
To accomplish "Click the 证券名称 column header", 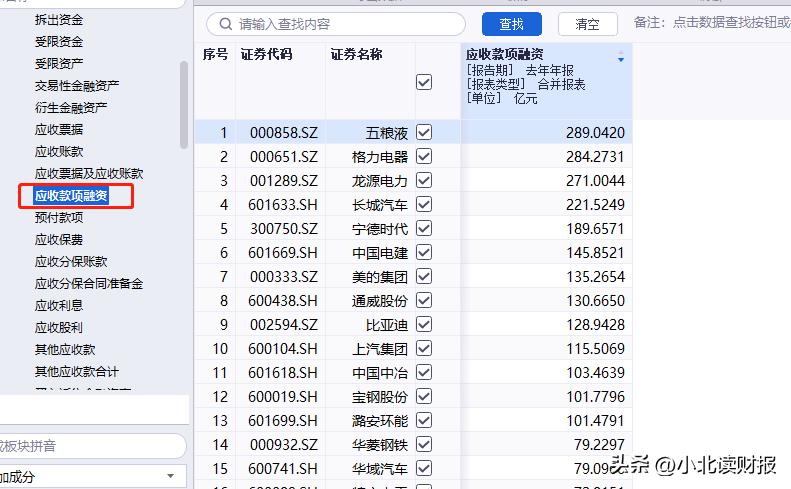I will click(356, 54).
